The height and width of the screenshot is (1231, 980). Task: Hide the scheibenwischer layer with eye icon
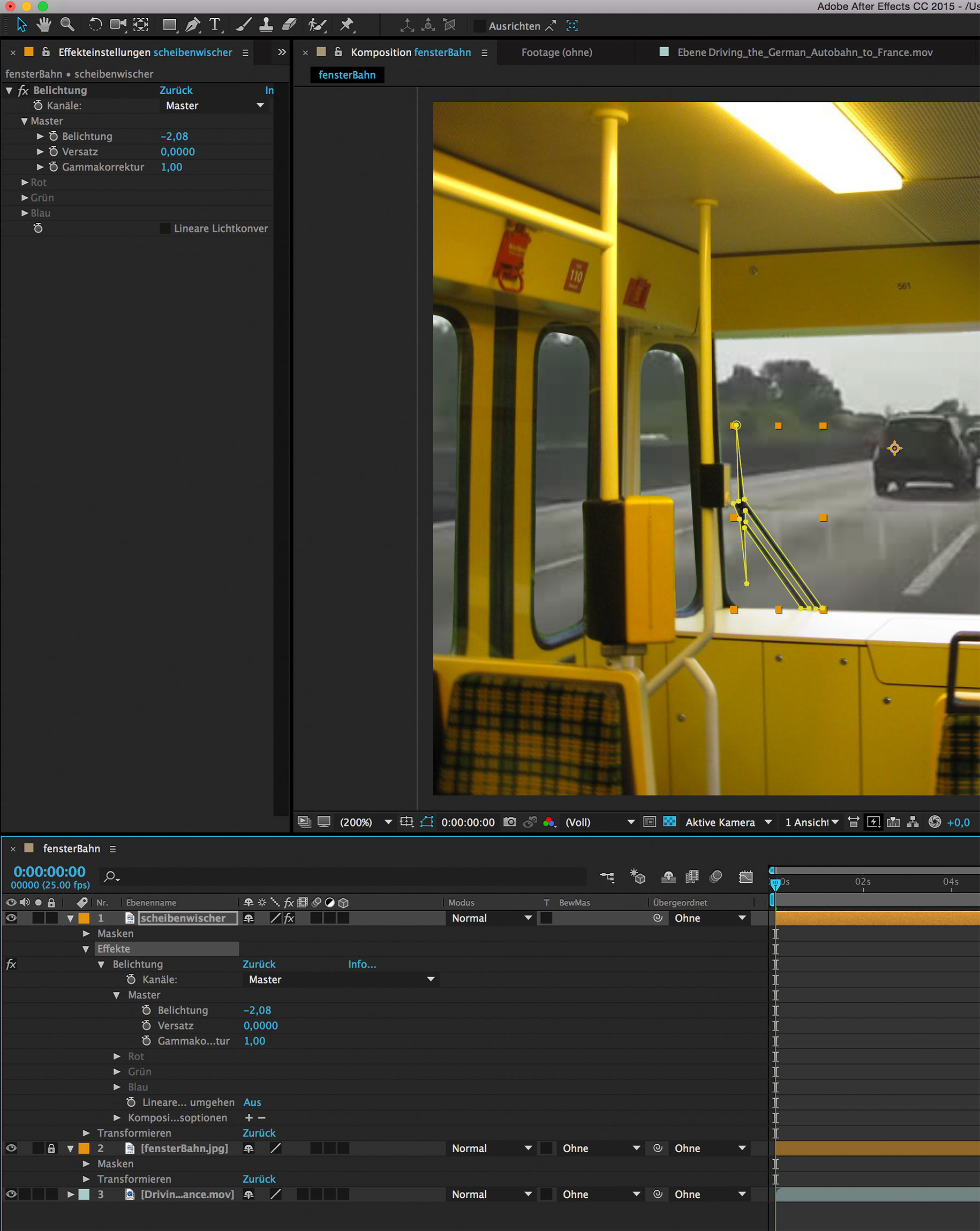(x=11, y=918)
